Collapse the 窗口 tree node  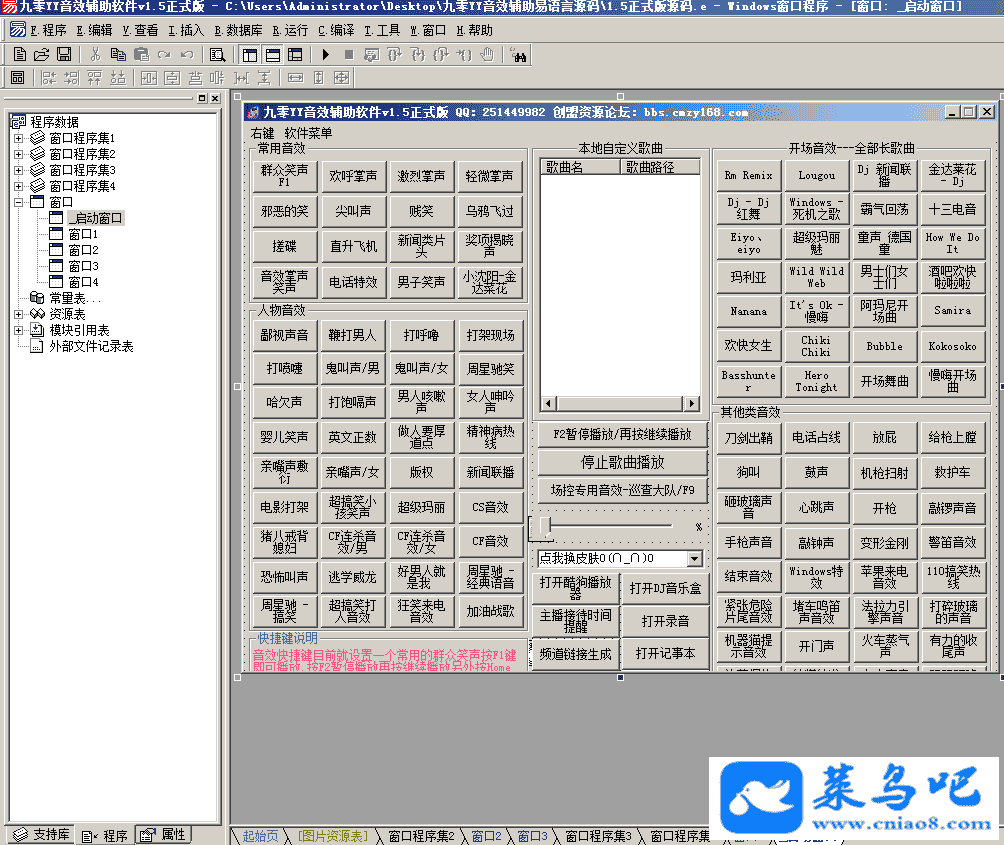click(18, 202)
